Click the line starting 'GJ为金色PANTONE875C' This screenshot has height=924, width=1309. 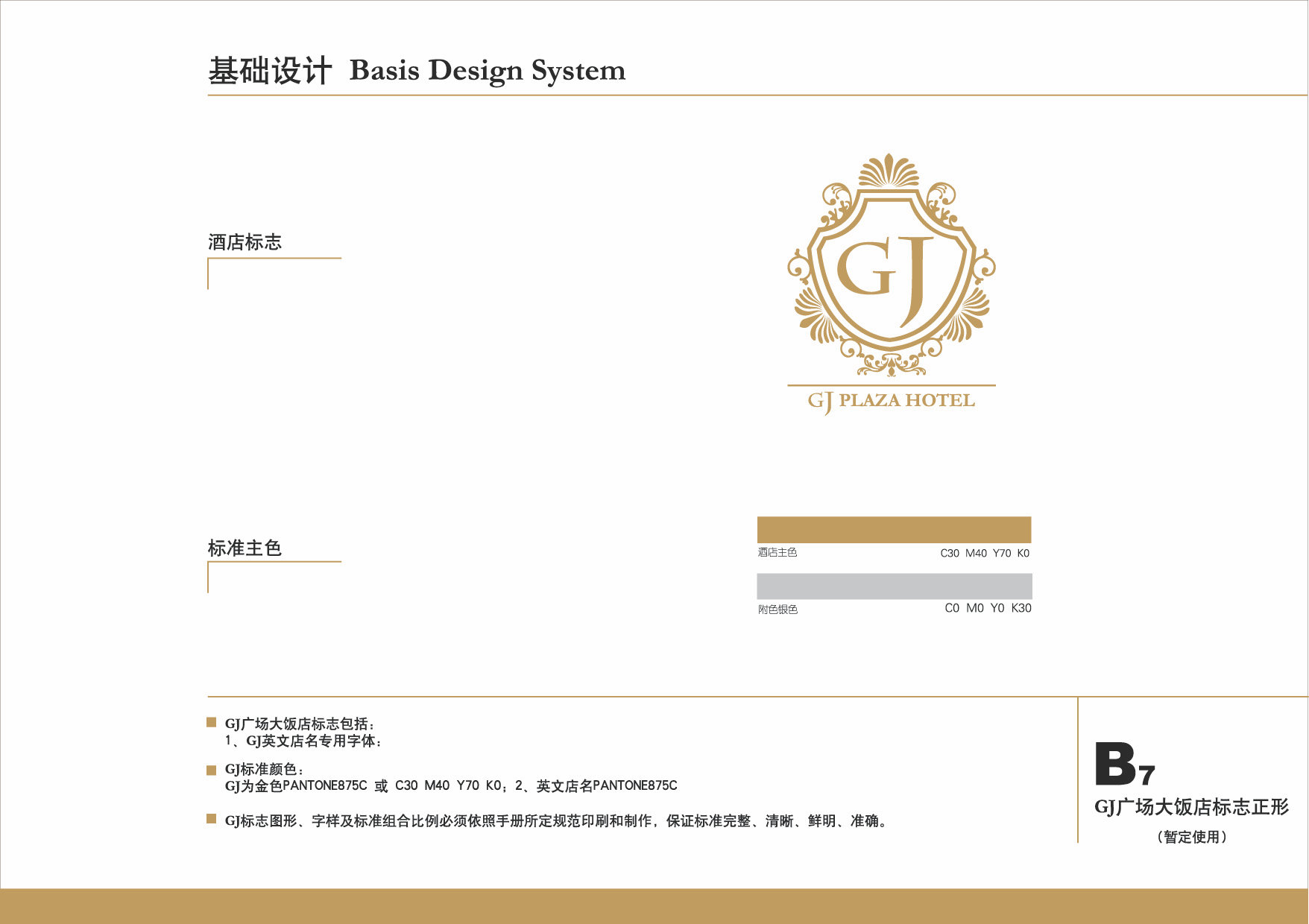[451, 786]
